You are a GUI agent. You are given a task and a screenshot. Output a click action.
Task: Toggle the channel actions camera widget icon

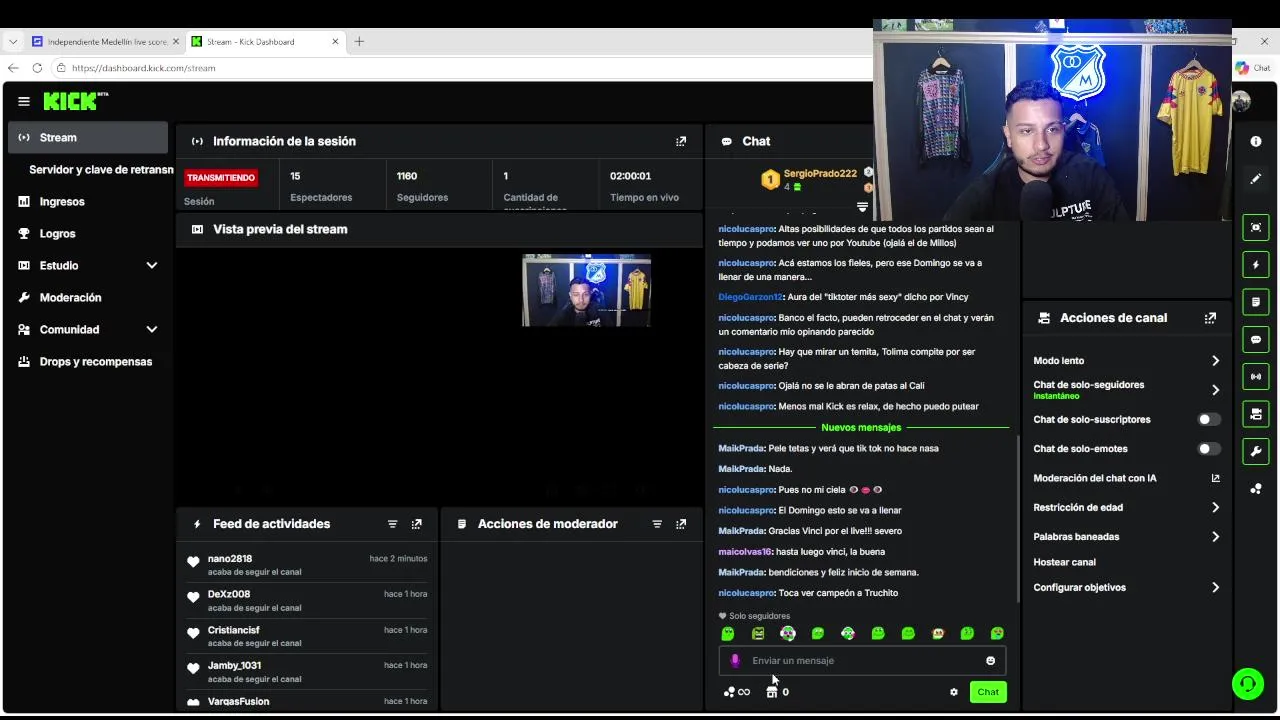tap(1256, 414)
